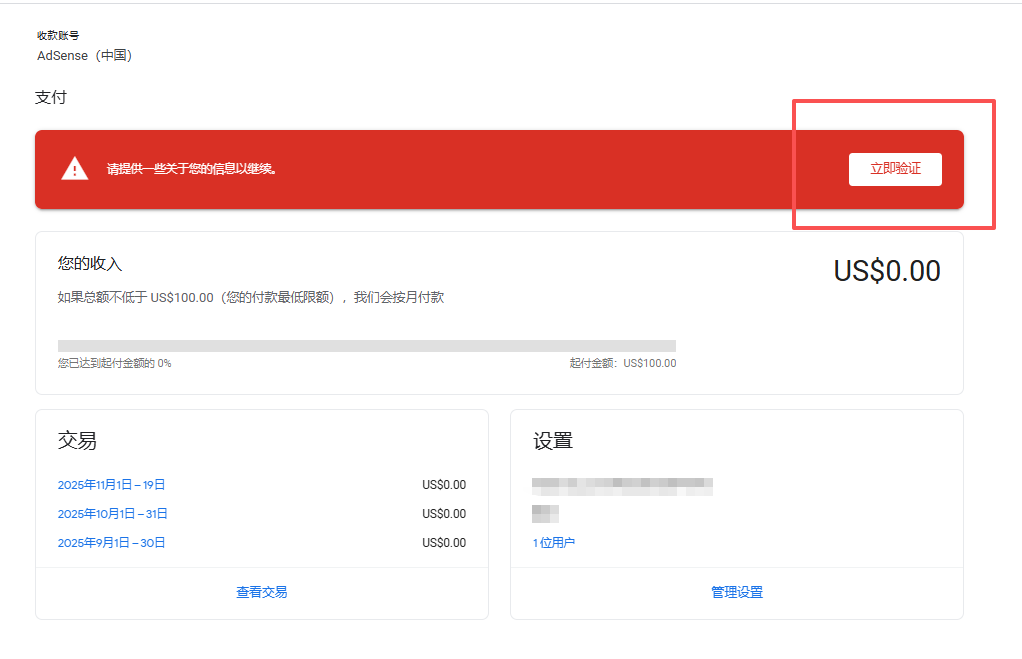The image size is (1022, 659).
Task: Click the 设置 settings section heading
Action: pyautogui.click(x=548, y=440)
